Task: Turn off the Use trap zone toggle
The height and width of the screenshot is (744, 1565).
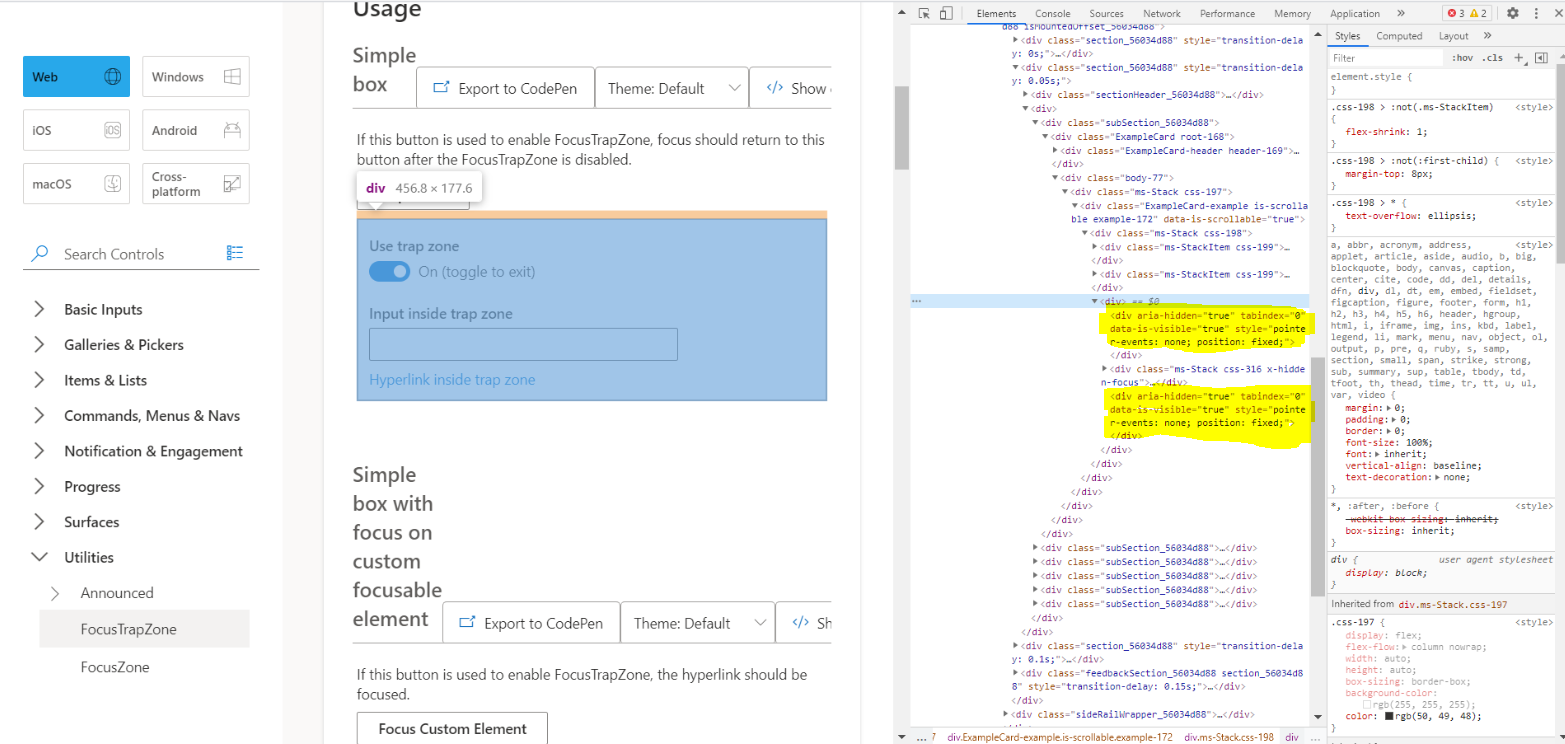Action: click(389, 272)
